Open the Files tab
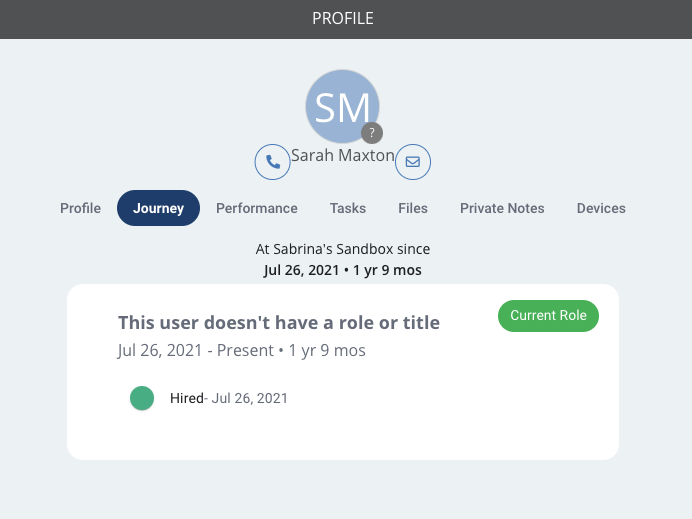 413,208
